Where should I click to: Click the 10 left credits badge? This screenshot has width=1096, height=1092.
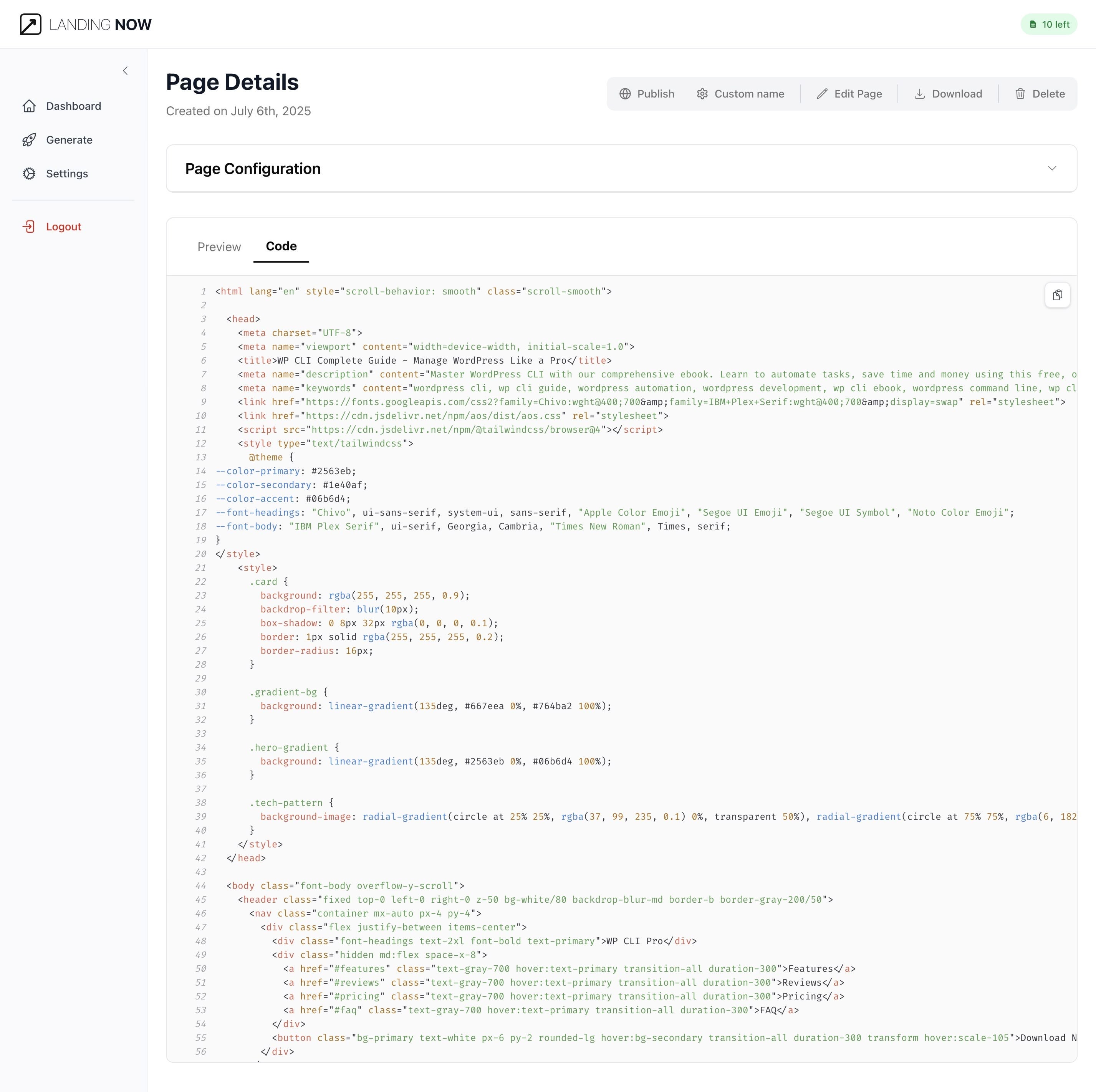pos(1049,25)
